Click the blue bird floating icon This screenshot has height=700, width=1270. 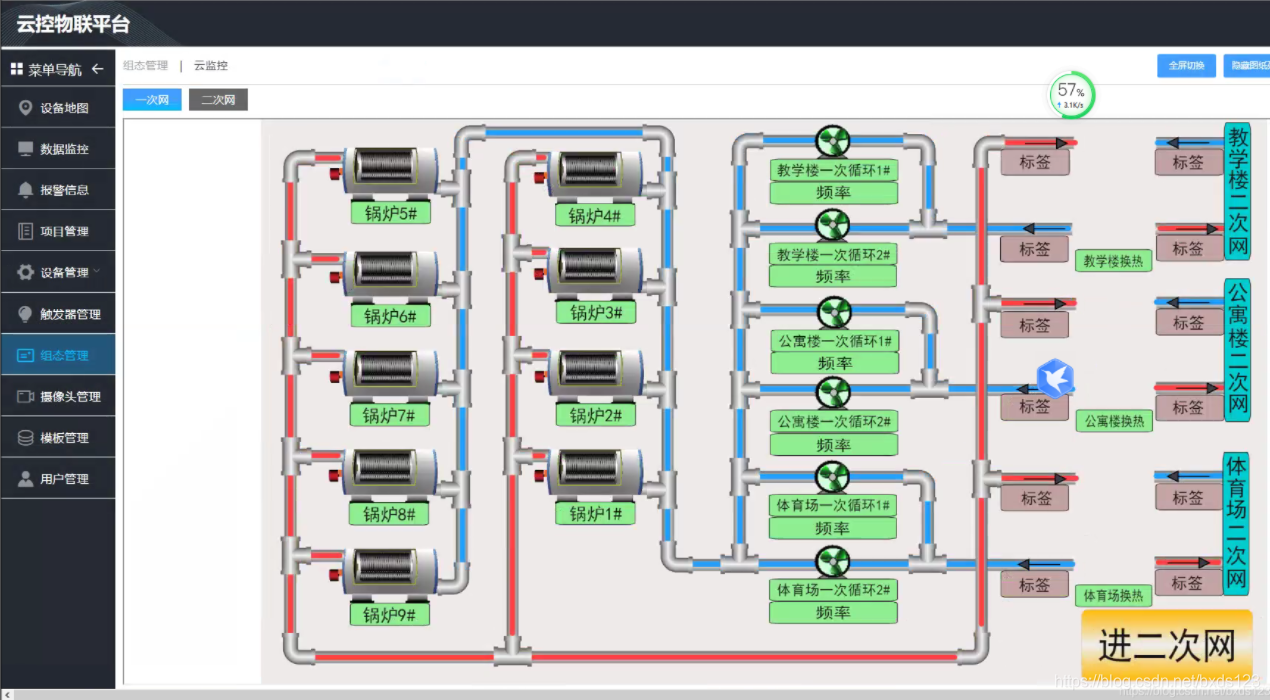pyautogui.click(x=1054, y=377)
